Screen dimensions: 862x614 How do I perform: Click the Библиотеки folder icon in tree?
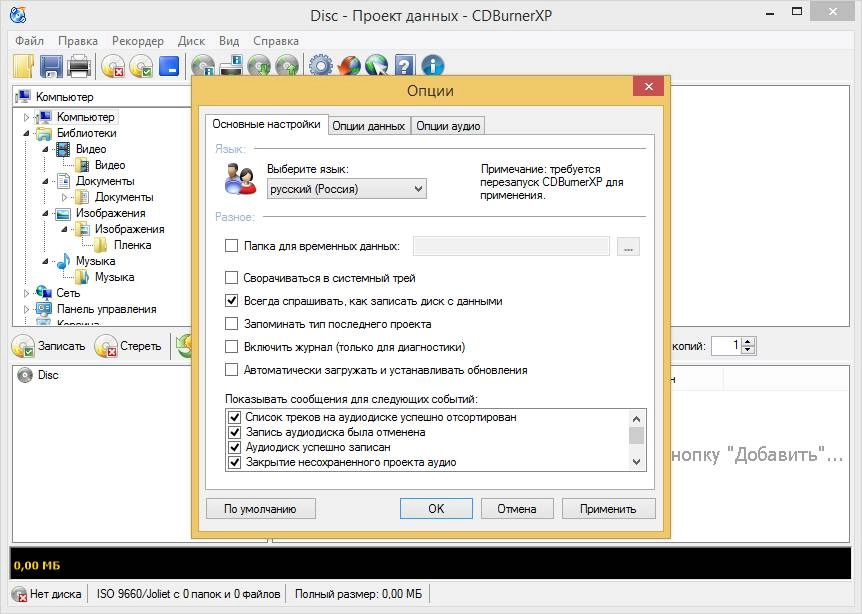tap(44, 134)
